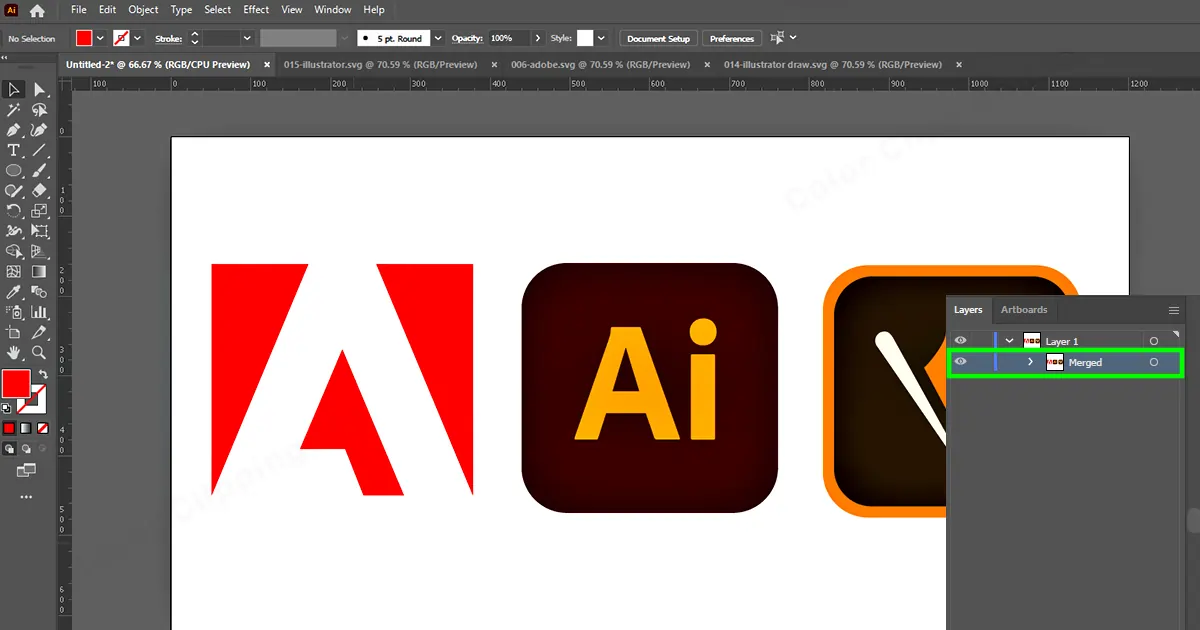Image resolution: width=1200 pixels, height=630 pixels.
Task: Open graphic Style dropdown
Action: [x=601, y=38]
